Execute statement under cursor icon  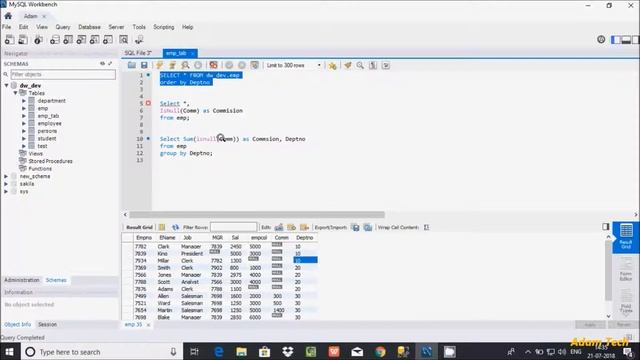coord(173,65)
